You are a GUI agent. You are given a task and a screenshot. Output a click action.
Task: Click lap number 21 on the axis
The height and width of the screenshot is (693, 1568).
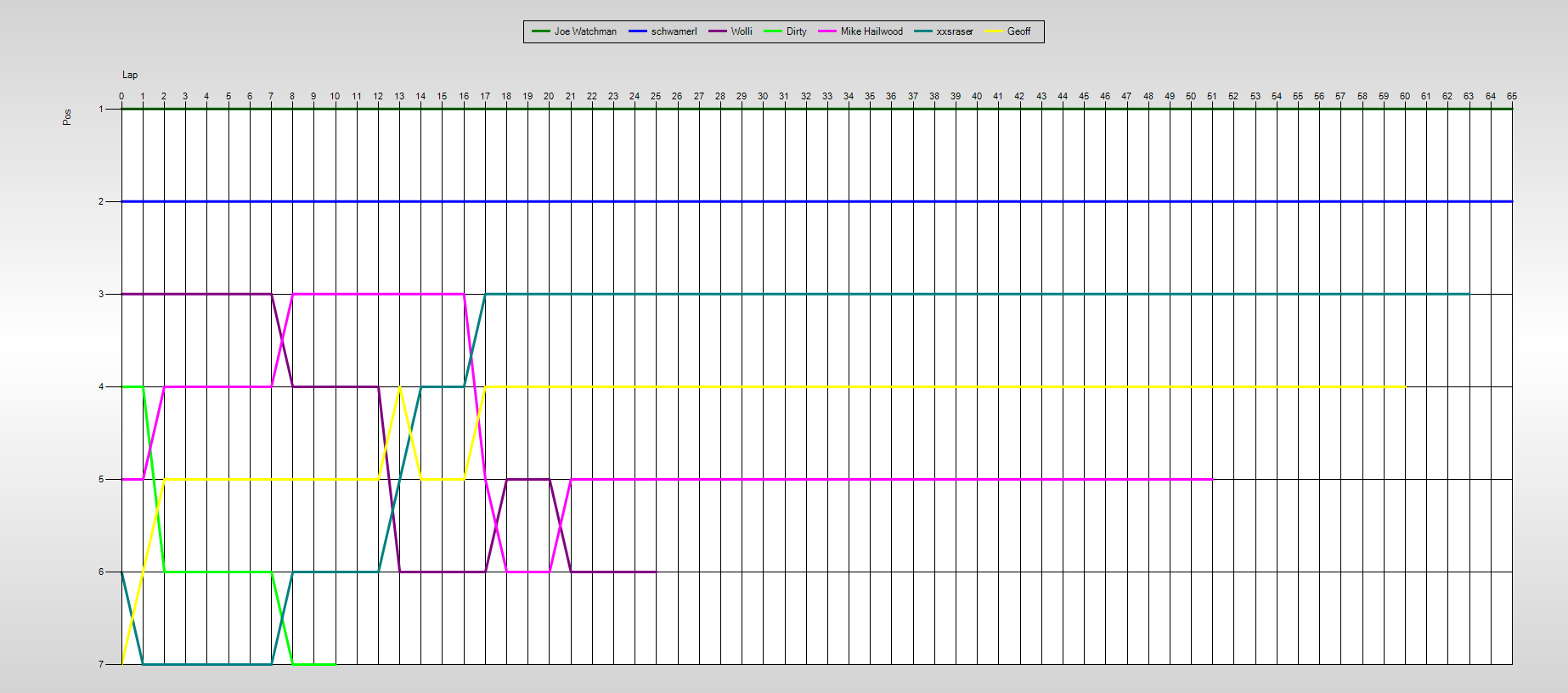pos(570,96)
